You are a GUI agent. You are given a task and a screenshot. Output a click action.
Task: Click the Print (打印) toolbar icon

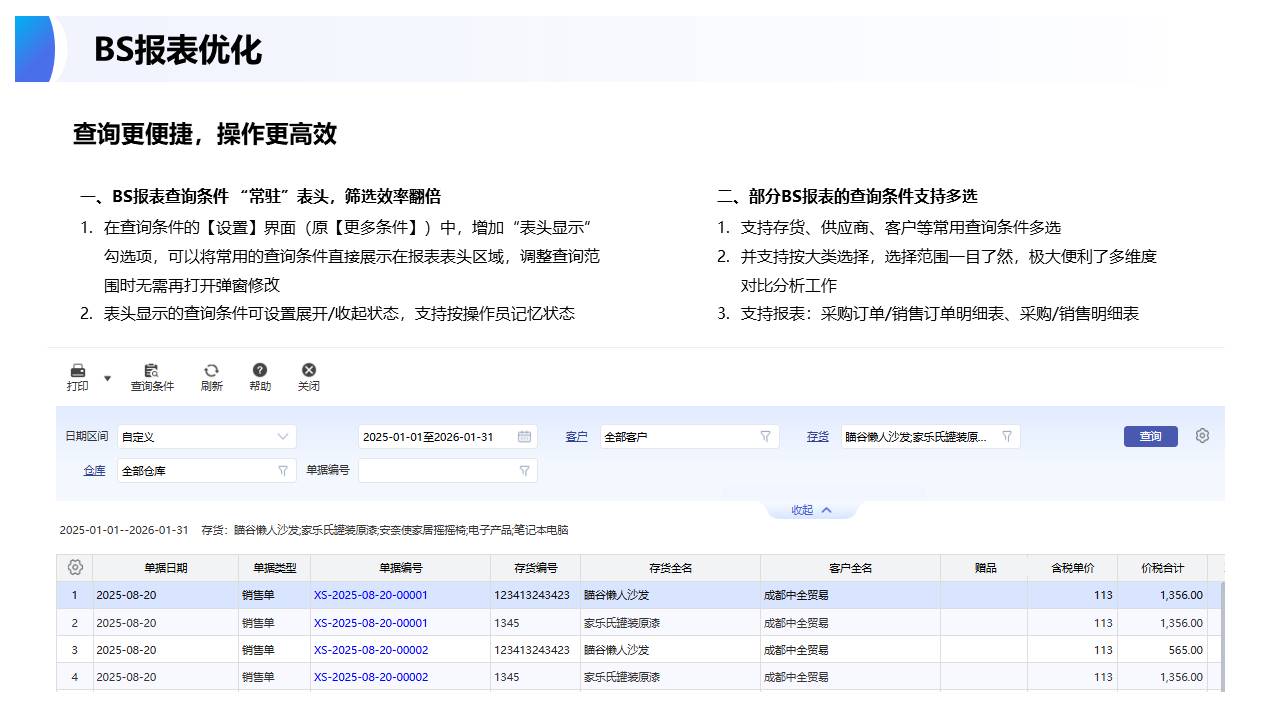coord(77,371)
